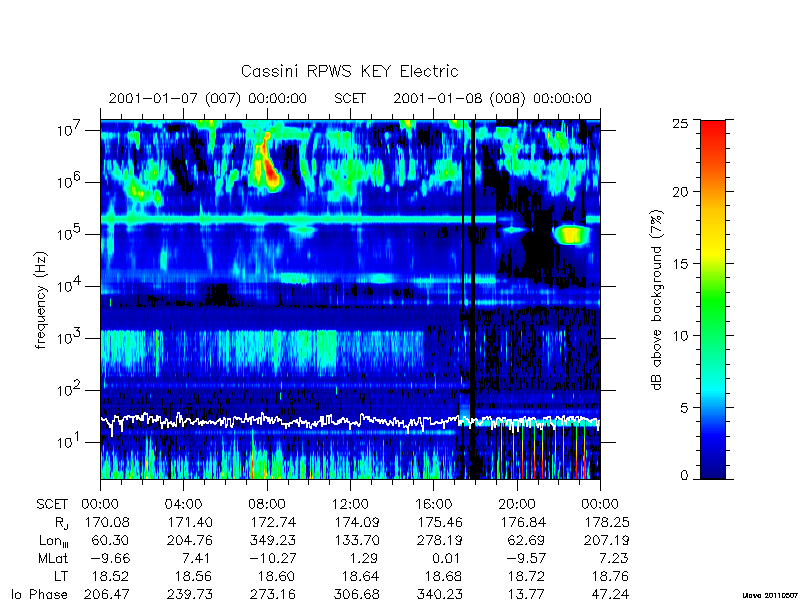Click the LT value 18.76

pyautogui.click(x=610, y=576)
